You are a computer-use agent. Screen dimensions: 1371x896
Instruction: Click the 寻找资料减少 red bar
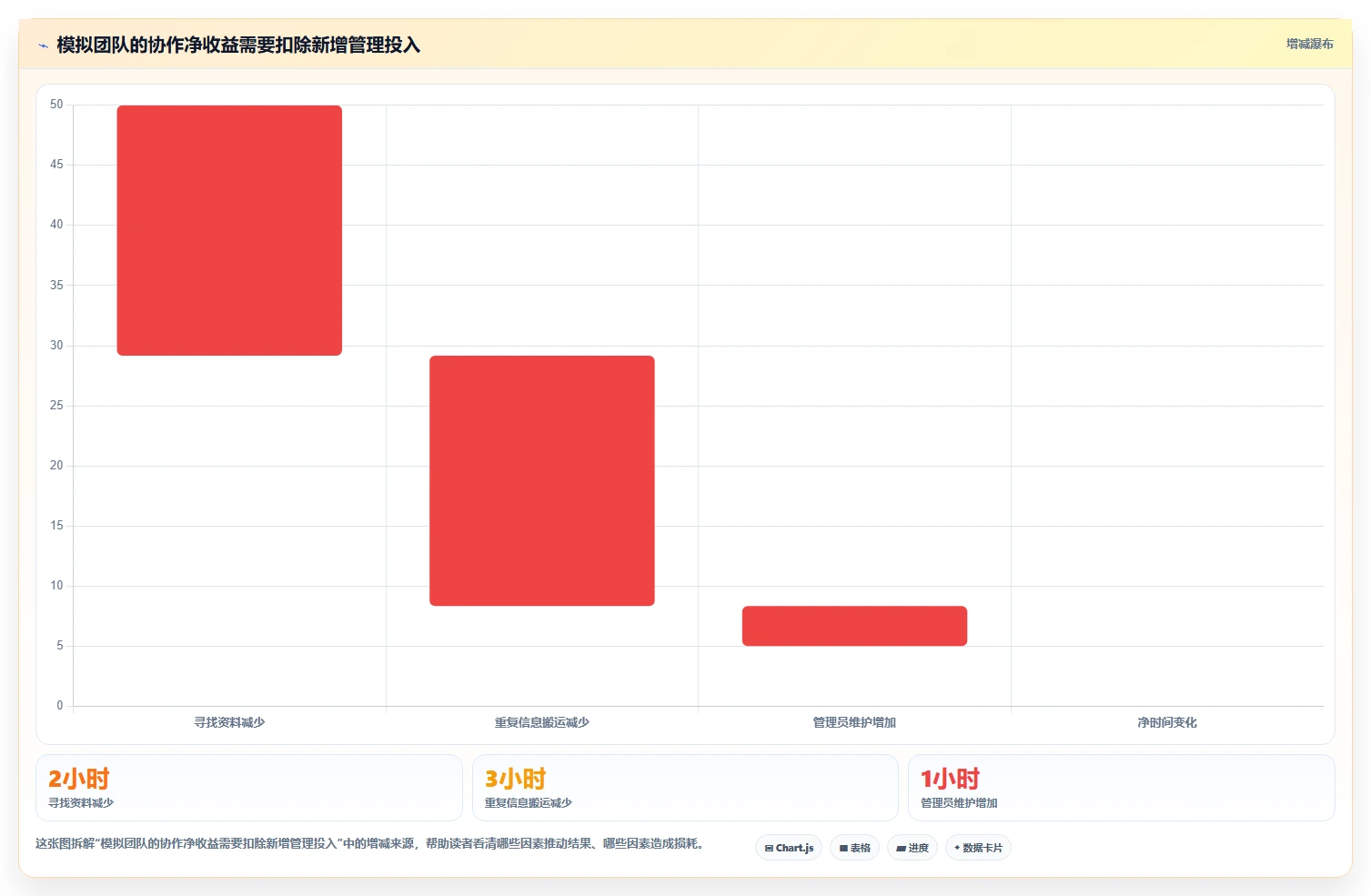pos(229,230)
